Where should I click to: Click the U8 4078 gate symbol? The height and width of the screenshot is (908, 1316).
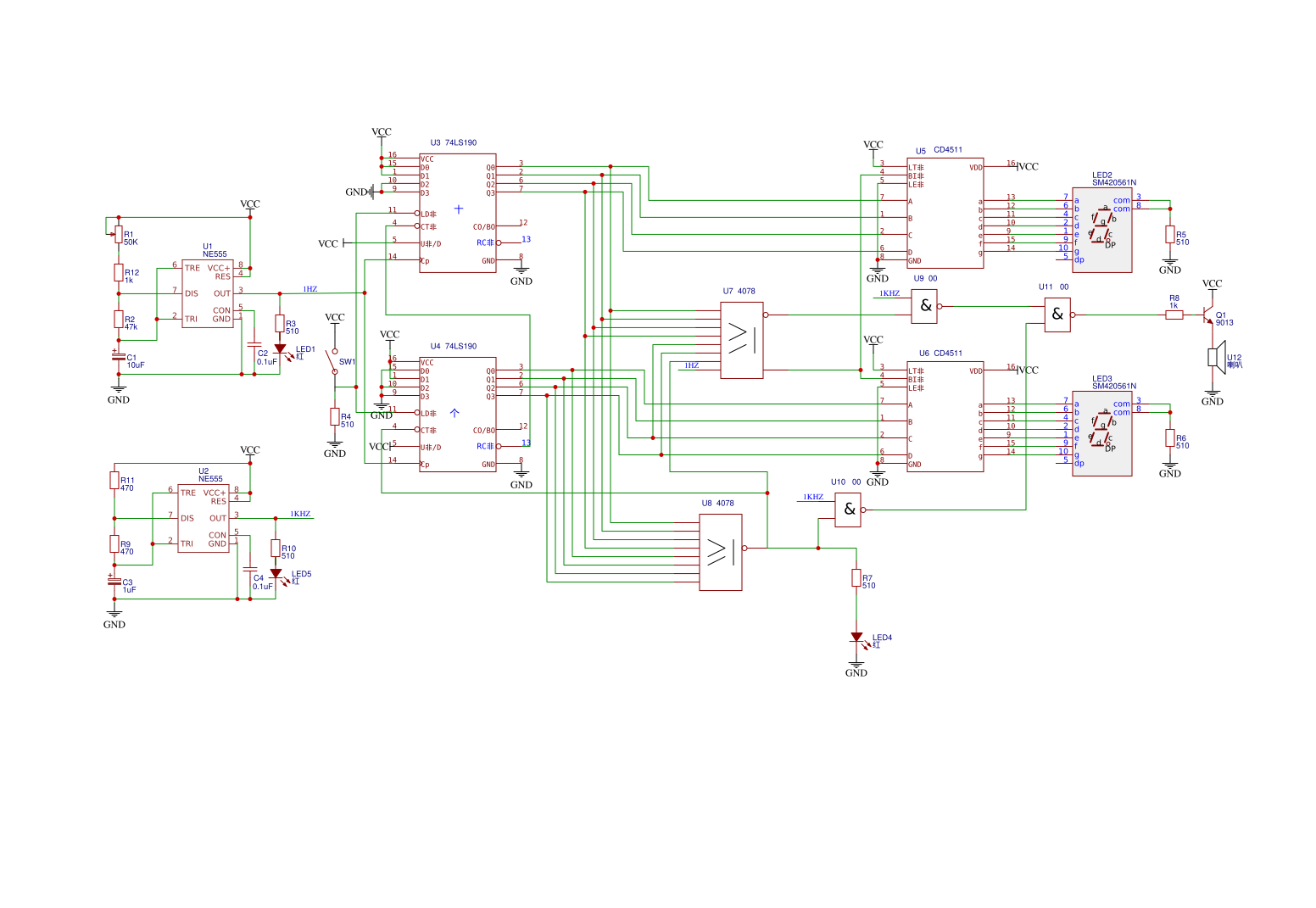tap(720, 552)
